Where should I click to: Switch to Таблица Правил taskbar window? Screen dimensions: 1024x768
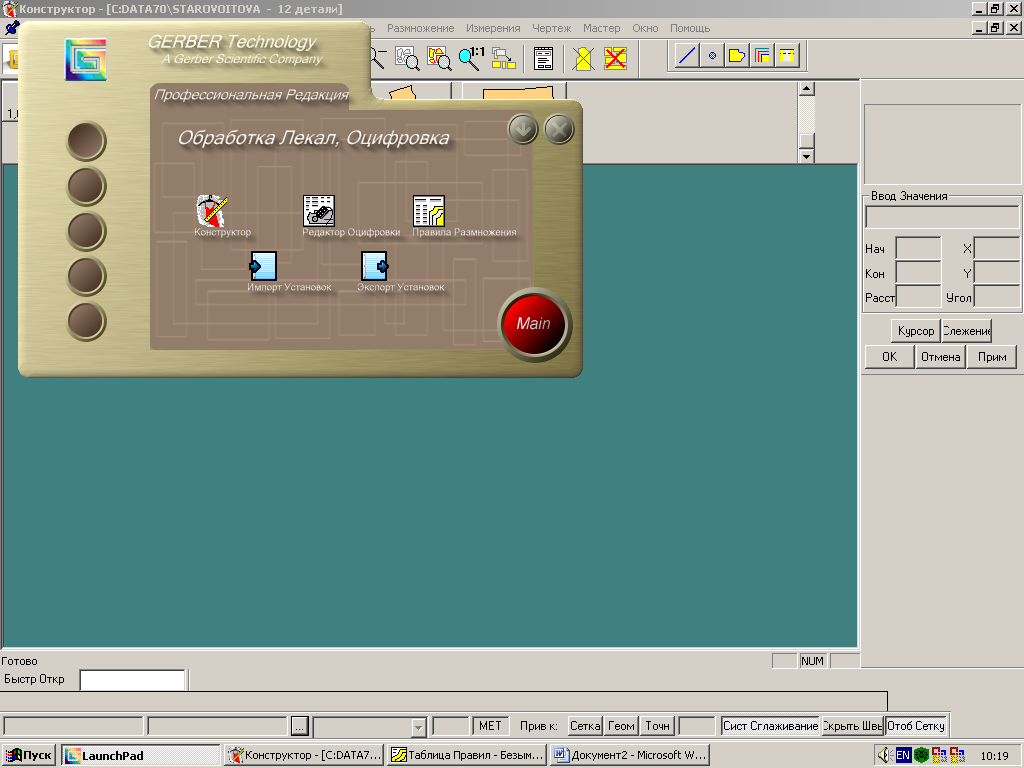468,755
